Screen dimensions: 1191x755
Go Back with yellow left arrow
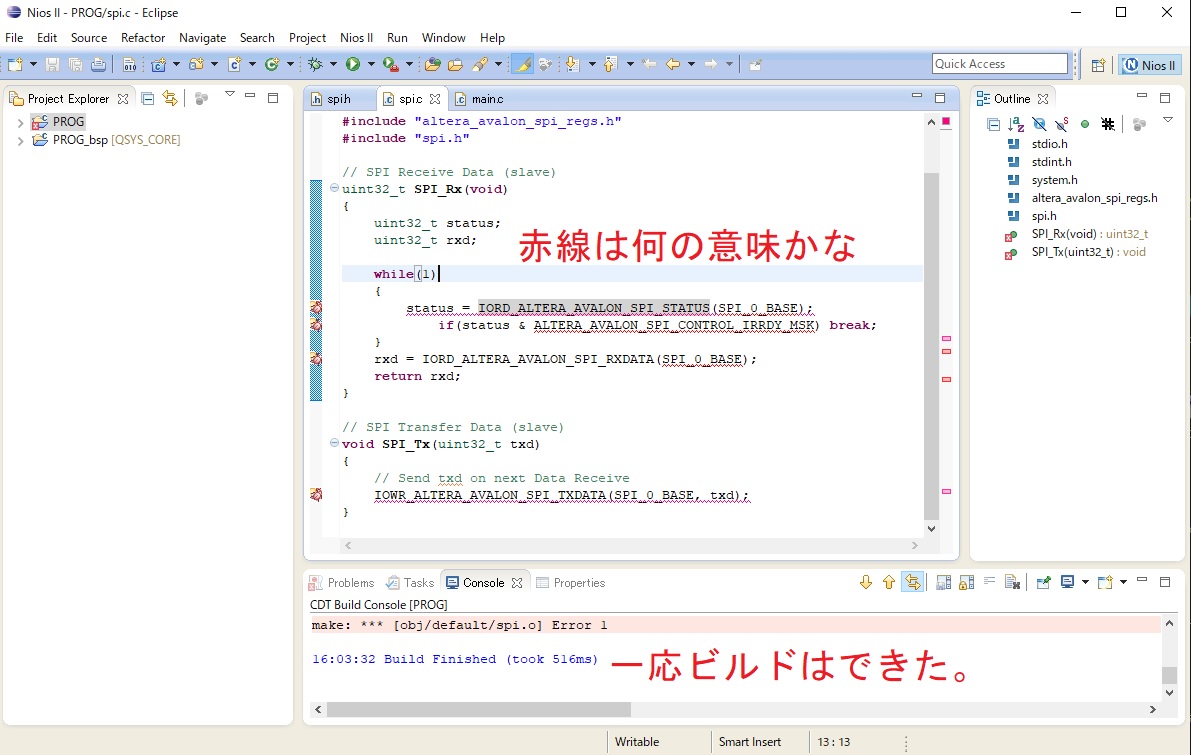click(673, 65)
